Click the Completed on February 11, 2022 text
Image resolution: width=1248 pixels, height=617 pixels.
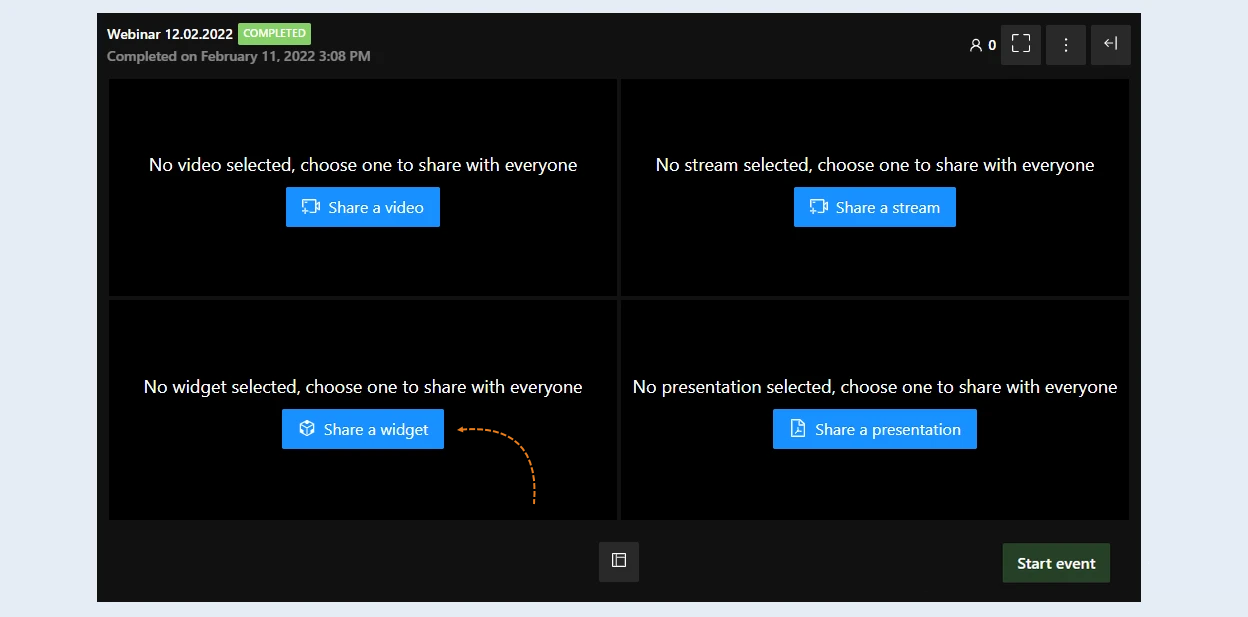(239, 56)
